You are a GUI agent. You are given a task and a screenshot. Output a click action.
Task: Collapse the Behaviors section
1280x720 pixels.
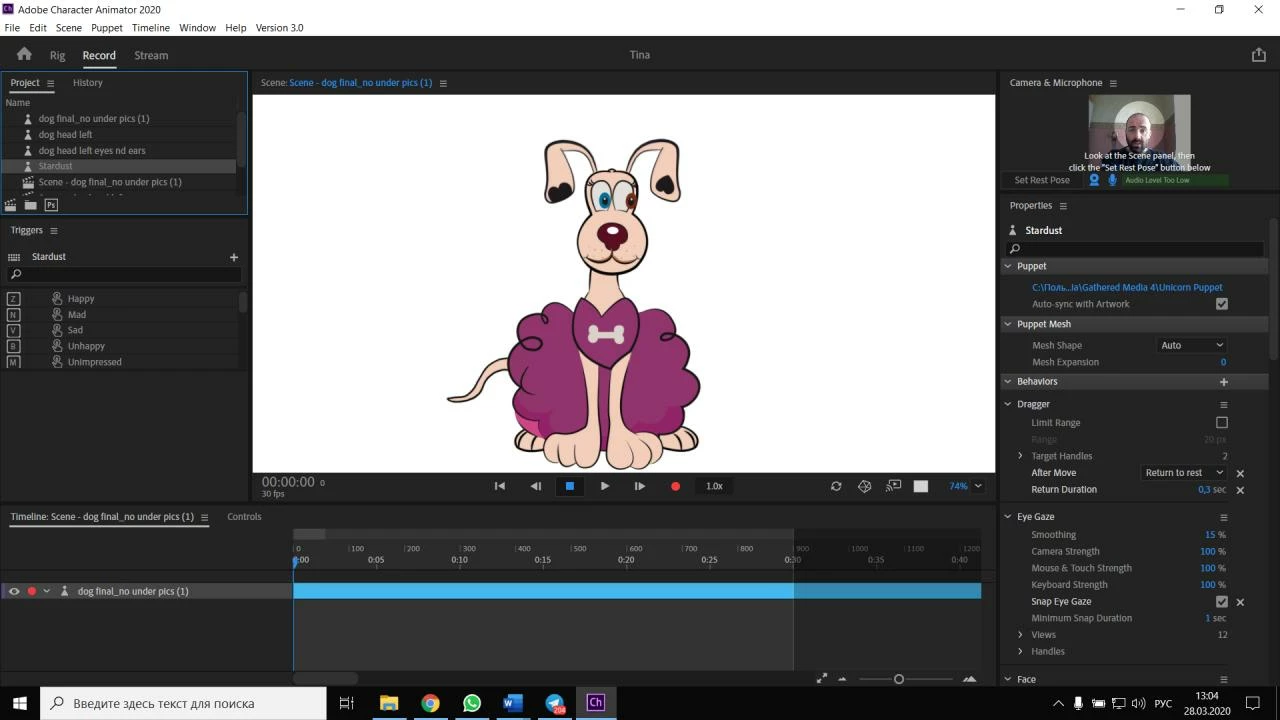(x=1008, y=382)
